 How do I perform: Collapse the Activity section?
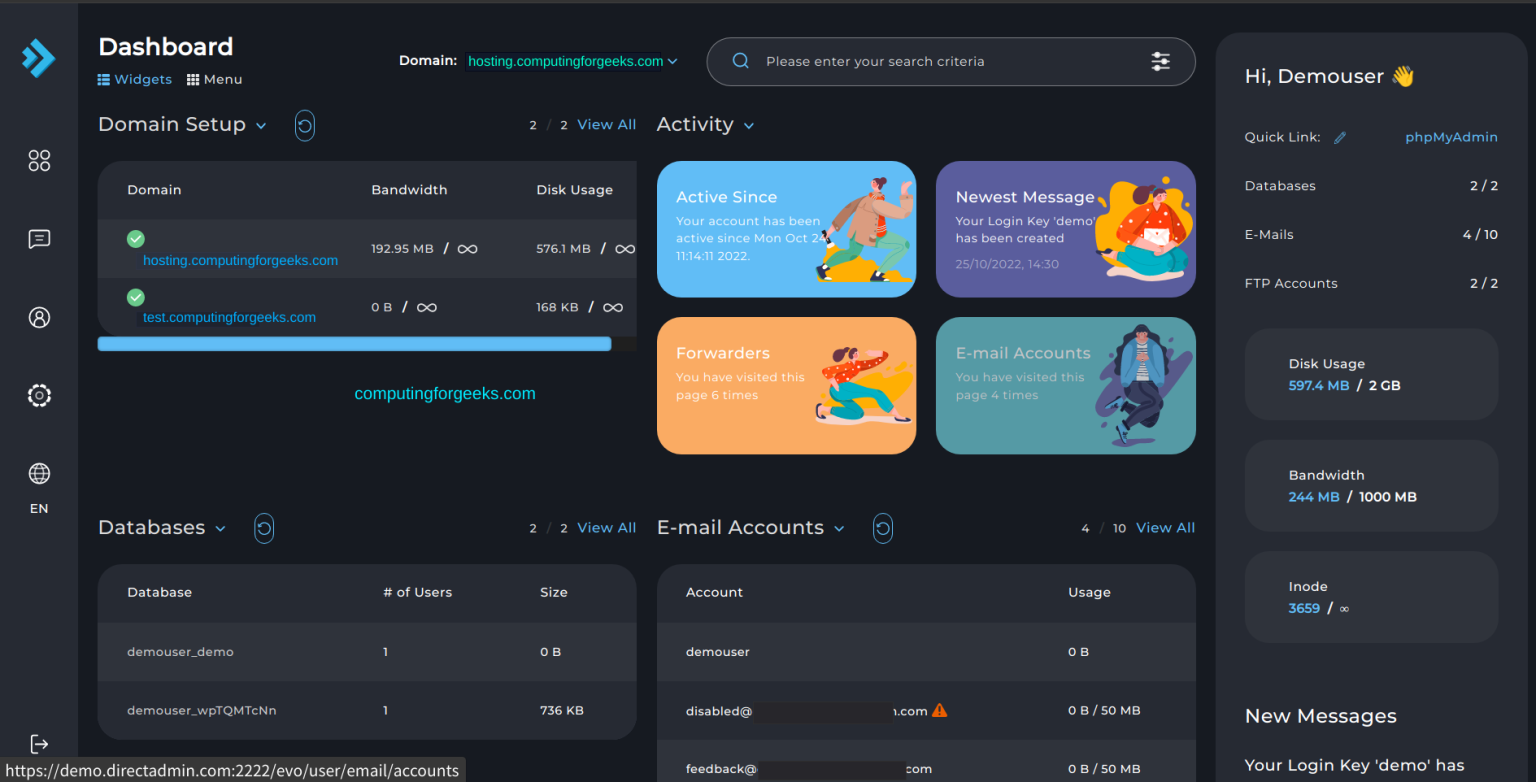pyautogui.click(x=749, y=124)
